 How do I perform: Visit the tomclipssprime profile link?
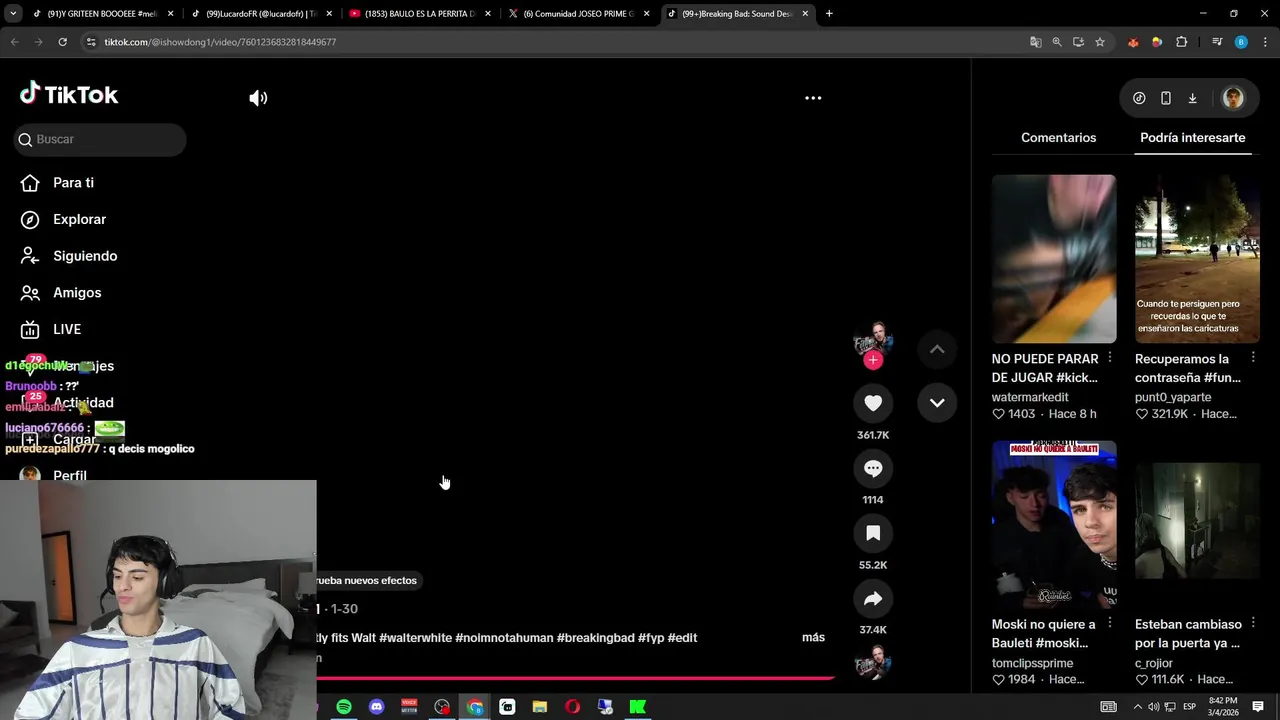coord(1032,663)
